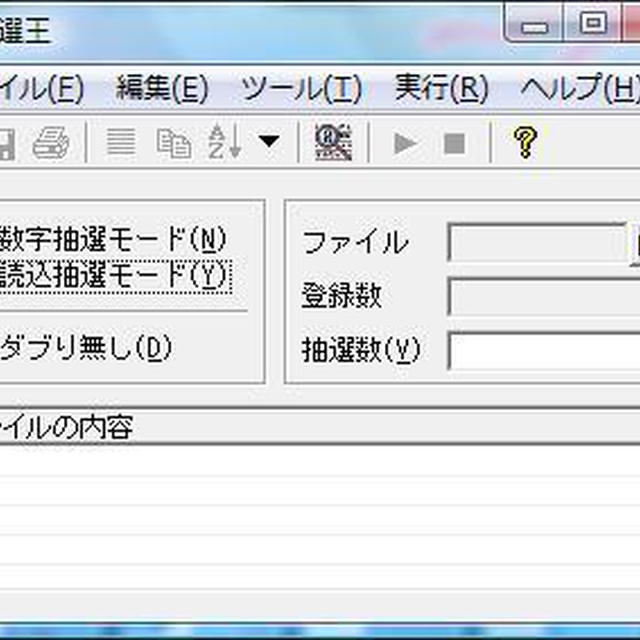This screenshot has height=640, width=640.
Task: Click the ファイル path field
Action: coord(538,242)
